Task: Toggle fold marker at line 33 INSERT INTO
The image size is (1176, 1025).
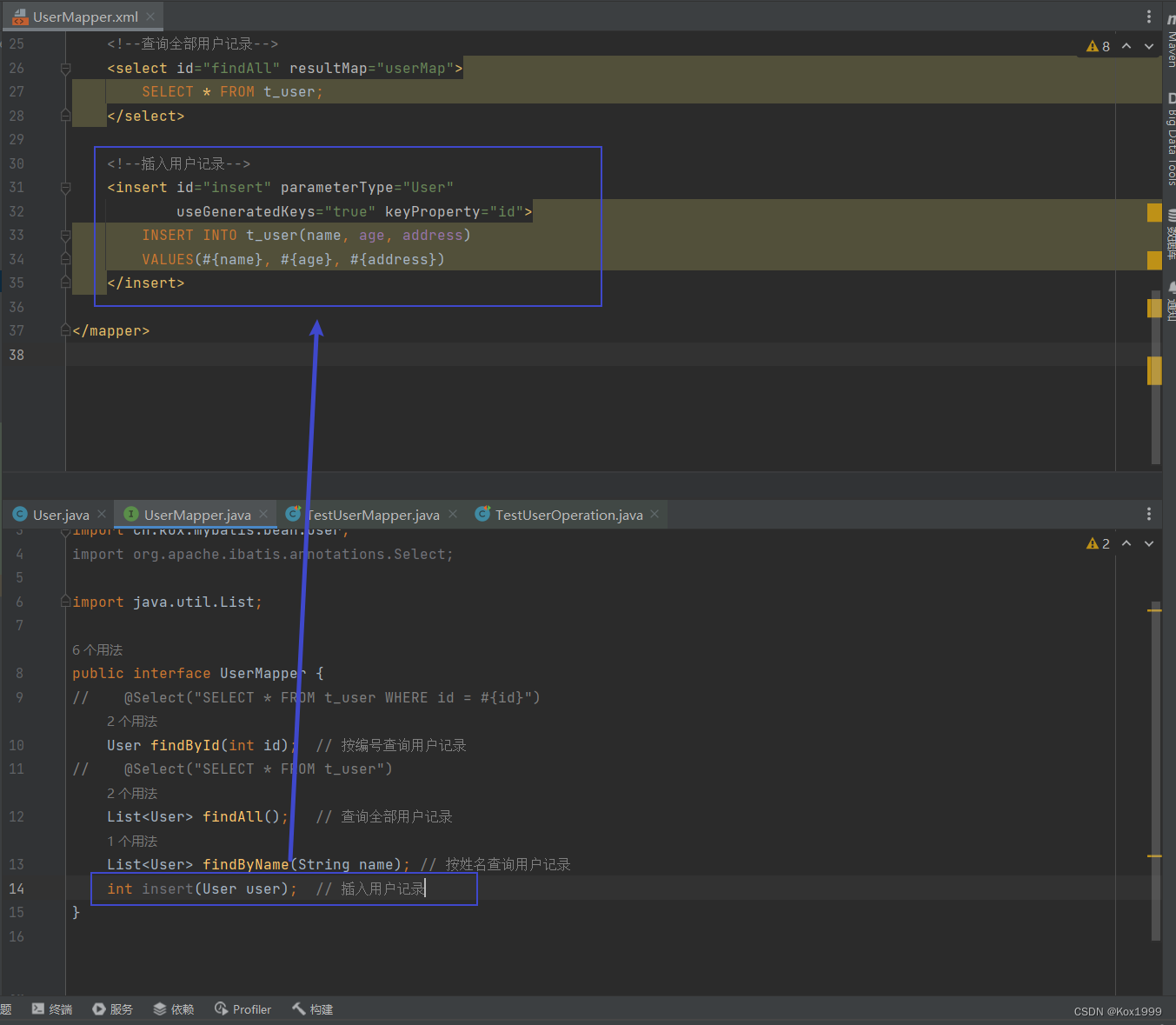Action: click(65, 235)
